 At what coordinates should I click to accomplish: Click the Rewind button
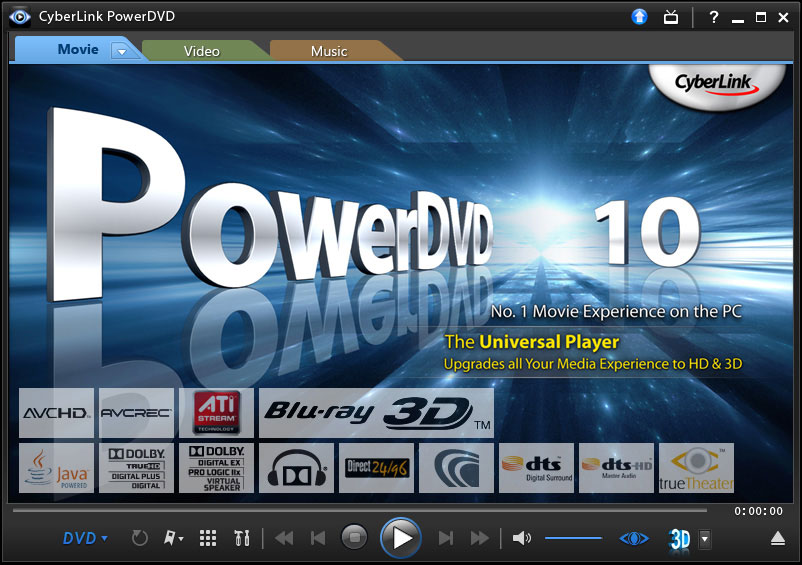pos(284,538)
